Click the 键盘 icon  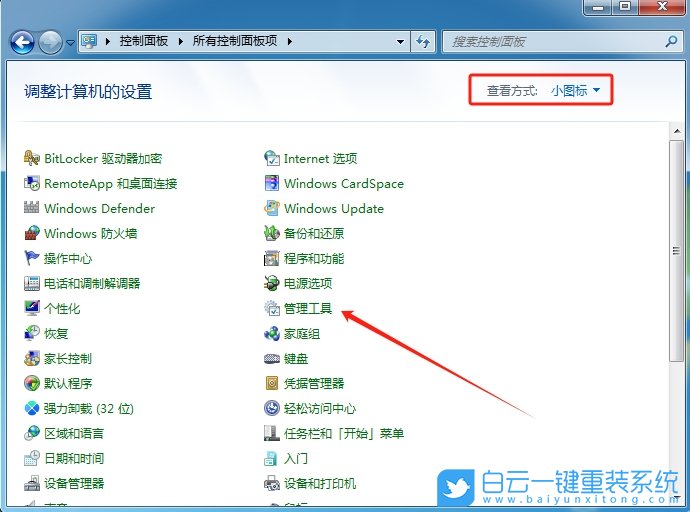(272, 358)
